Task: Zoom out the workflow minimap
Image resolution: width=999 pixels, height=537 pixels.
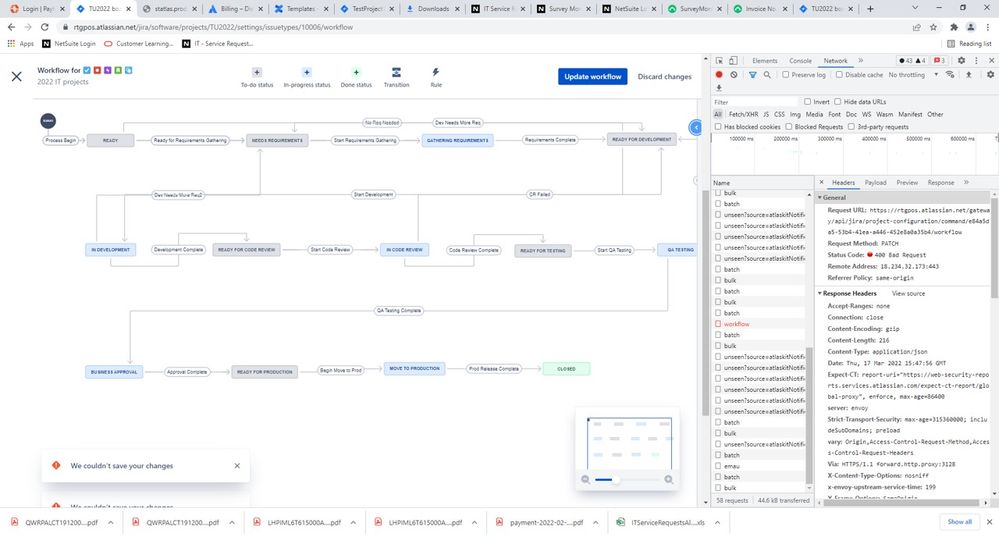Action: pos(586,480)
